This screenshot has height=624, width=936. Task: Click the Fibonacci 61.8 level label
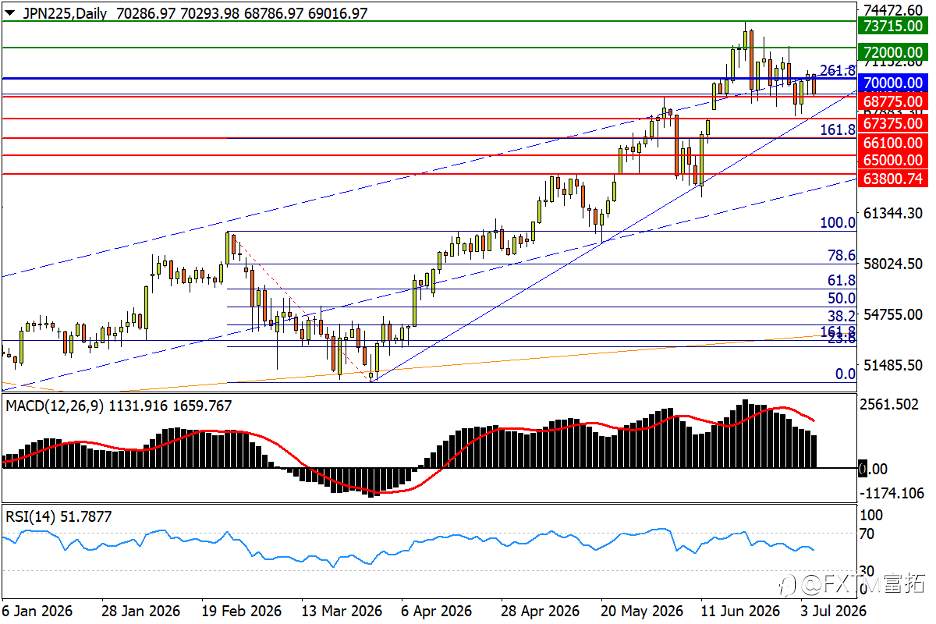click(x=841, y=280)
